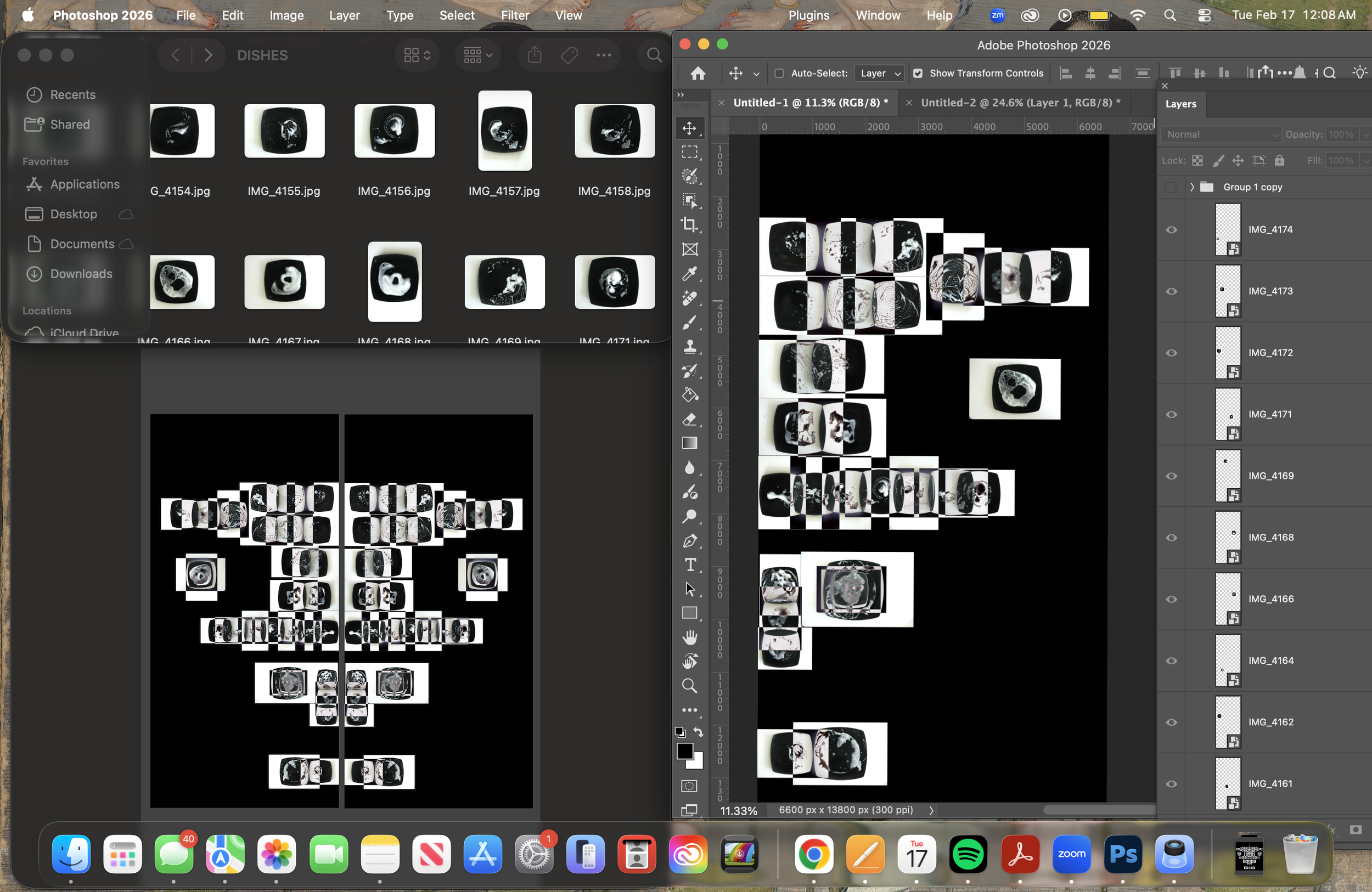Select the Gradient tool
Image resolution: width=1372 pixels, height=892 pixels.
tap(689, 443)
